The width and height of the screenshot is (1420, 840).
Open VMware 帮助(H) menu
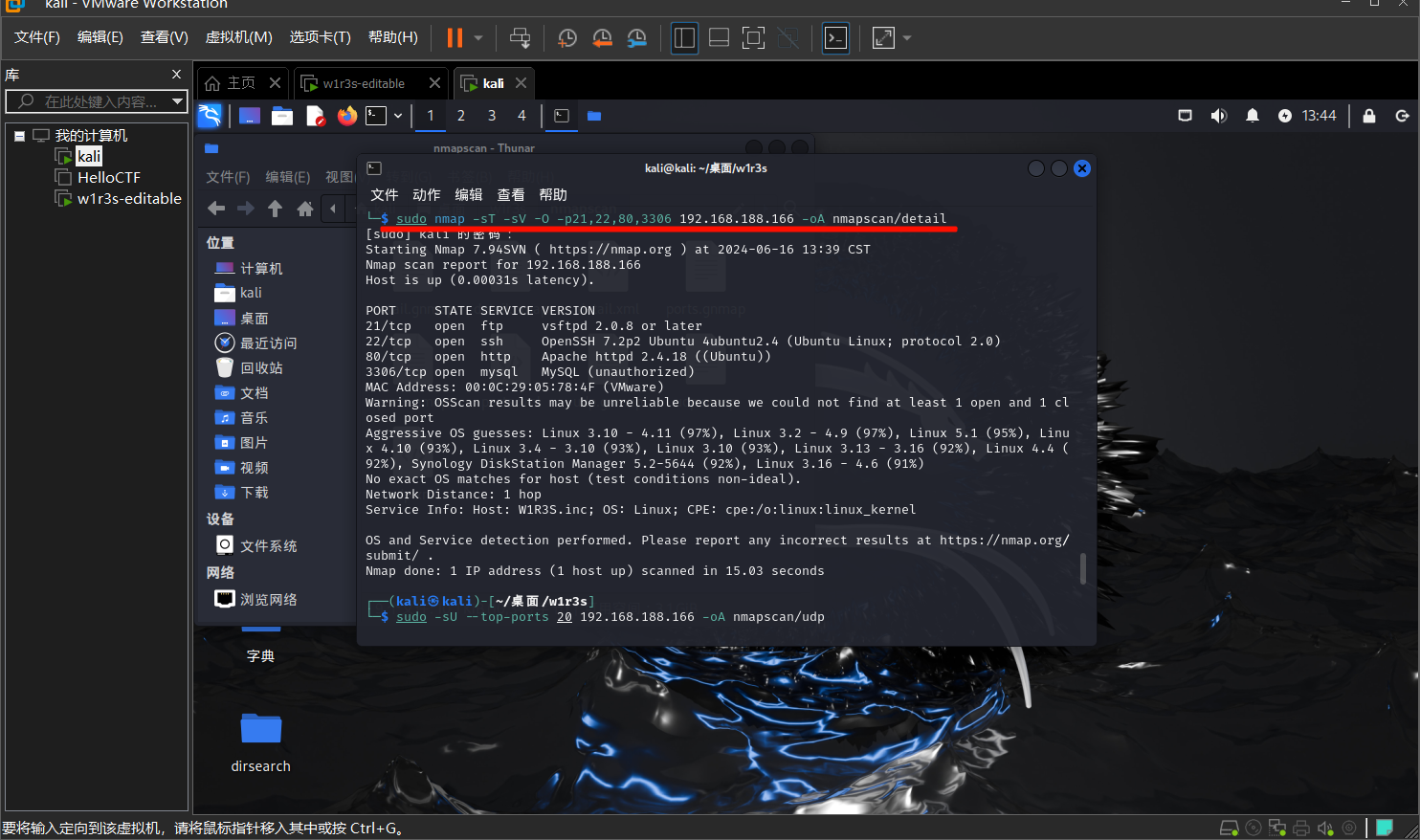392,37
